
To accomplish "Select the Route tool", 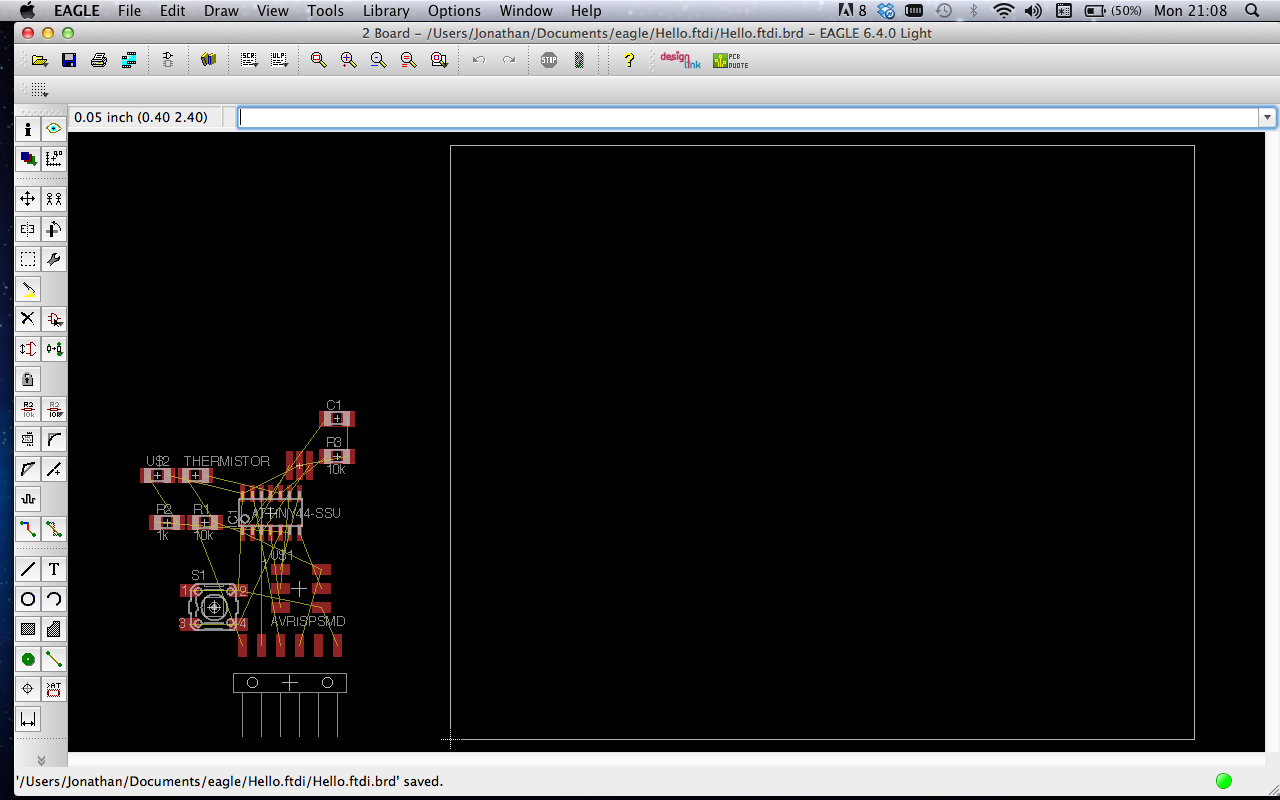I will tap(28, 529).
